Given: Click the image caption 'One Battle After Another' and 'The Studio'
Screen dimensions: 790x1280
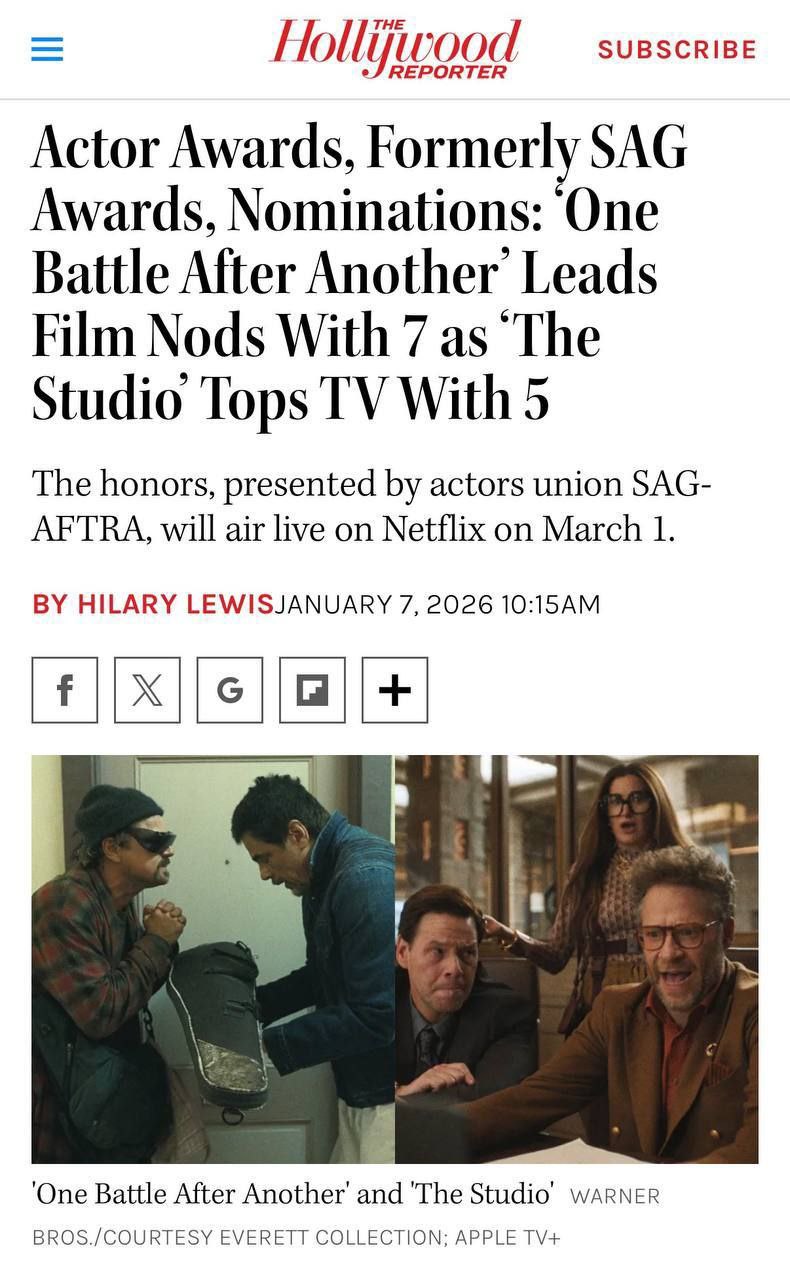Looking at the screenshot, I should 293,1193.
